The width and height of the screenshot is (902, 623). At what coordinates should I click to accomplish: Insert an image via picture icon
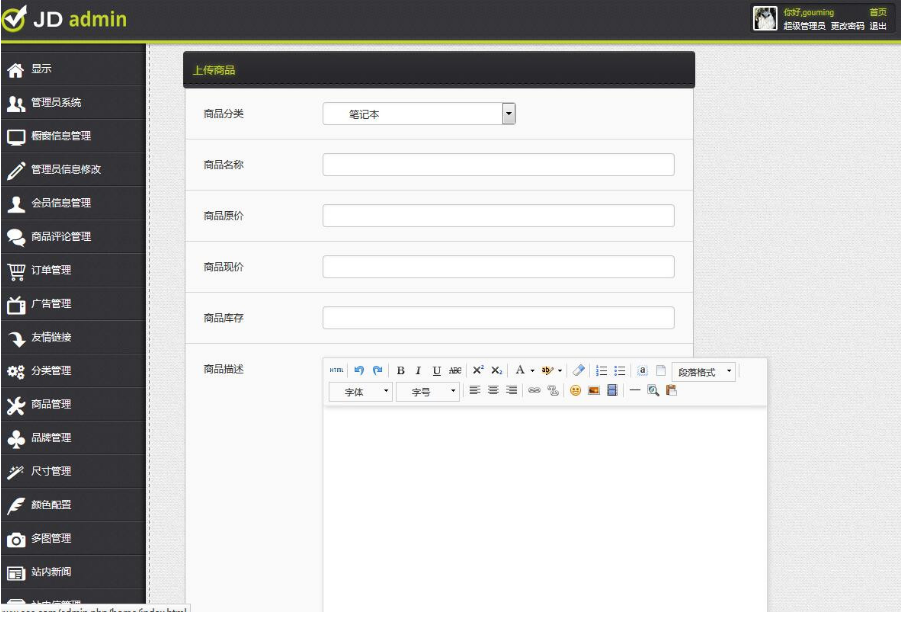click(x=594, y=391)
